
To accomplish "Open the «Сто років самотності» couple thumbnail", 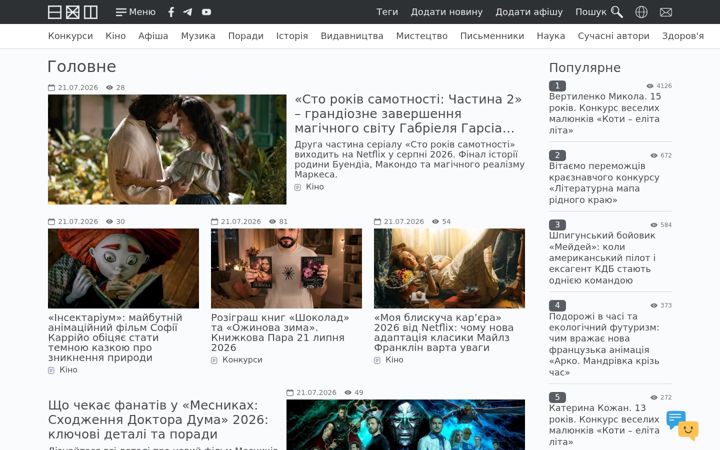I will pos(167,149).
